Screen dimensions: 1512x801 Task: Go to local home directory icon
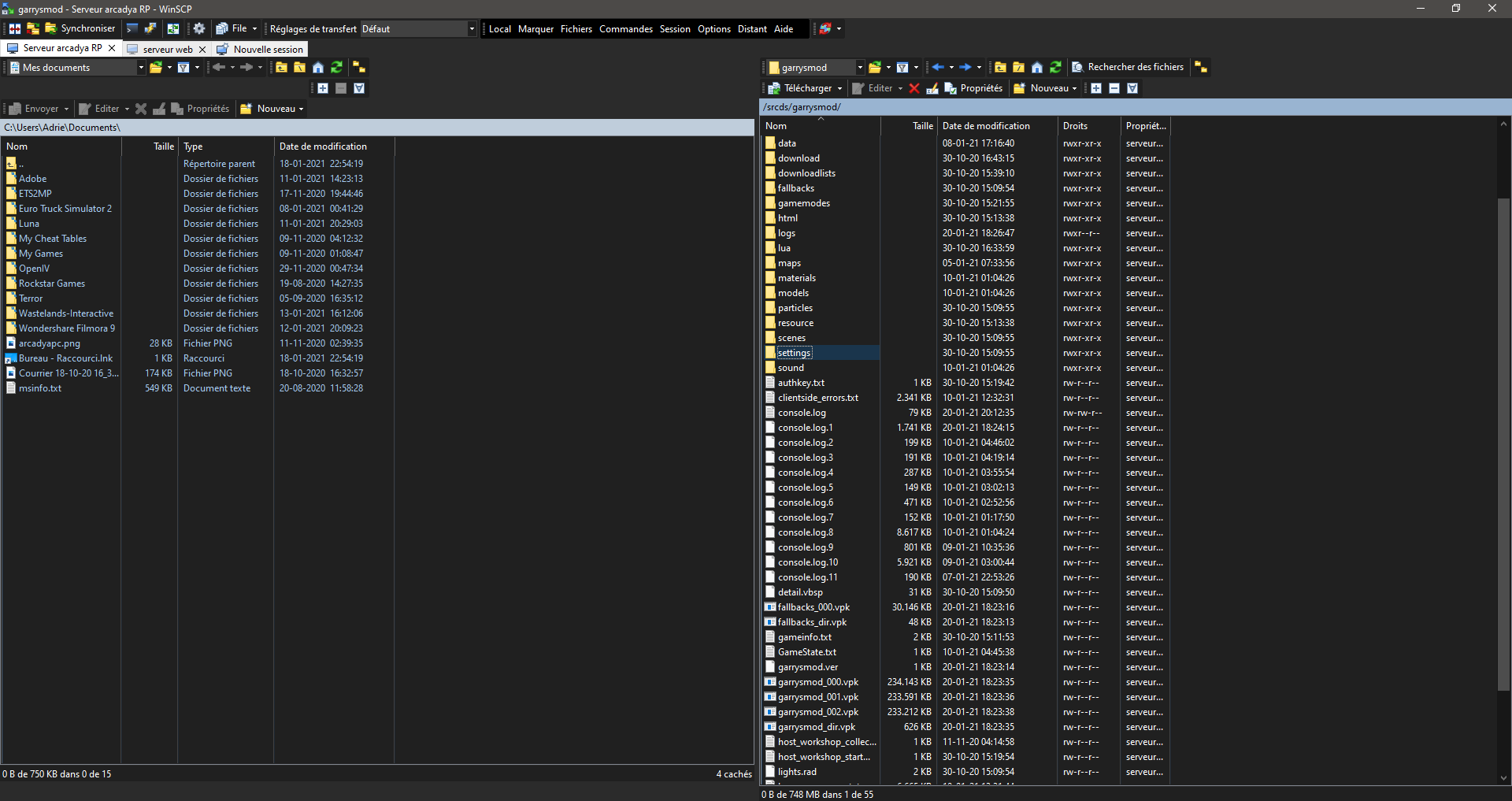coord(318,68)
